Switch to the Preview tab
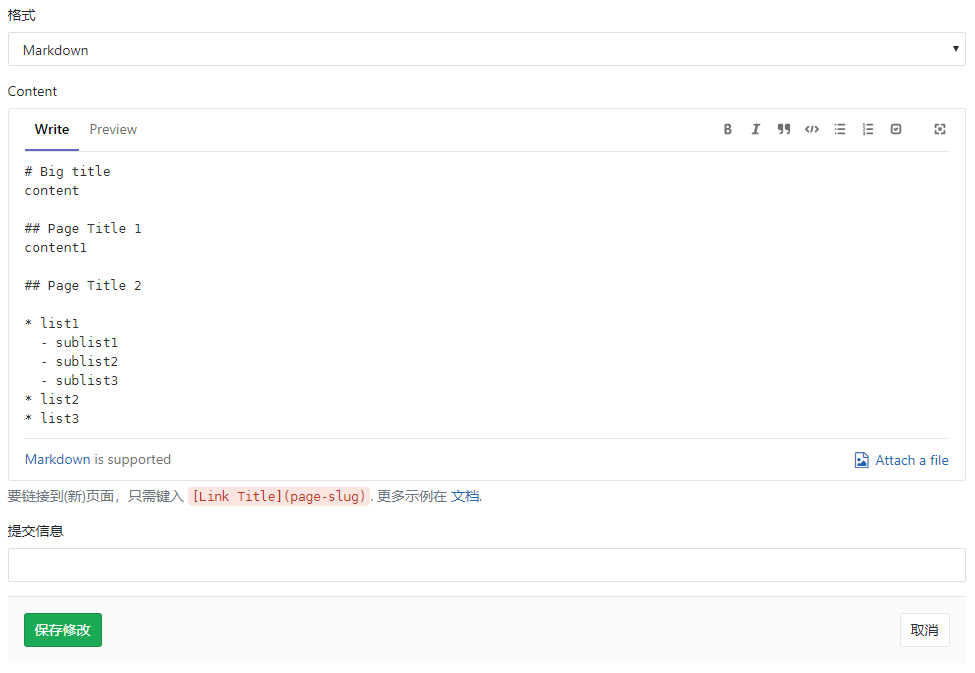 (x=113, y=129)
